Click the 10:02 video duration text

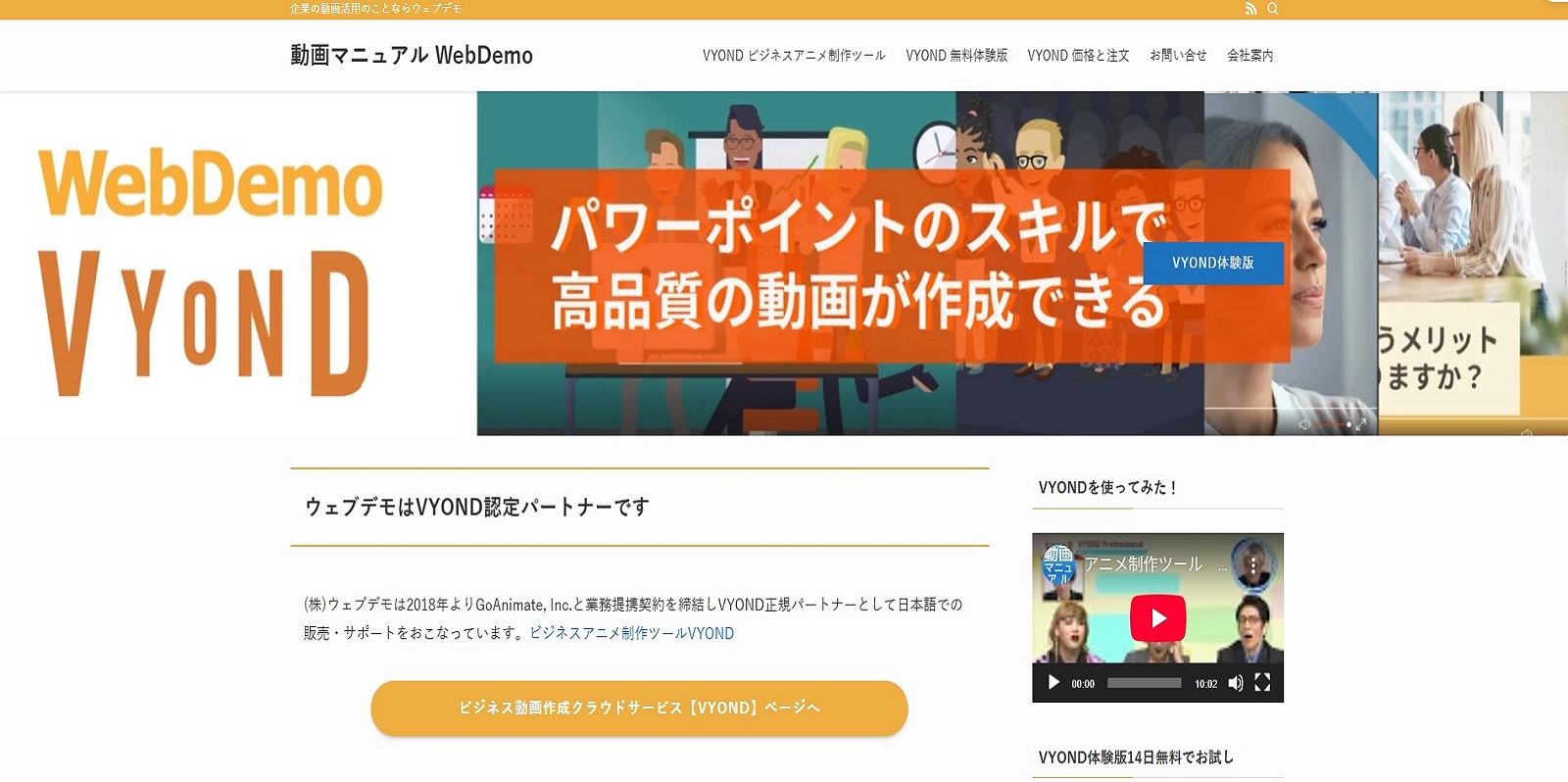[x=1205, y=684]
